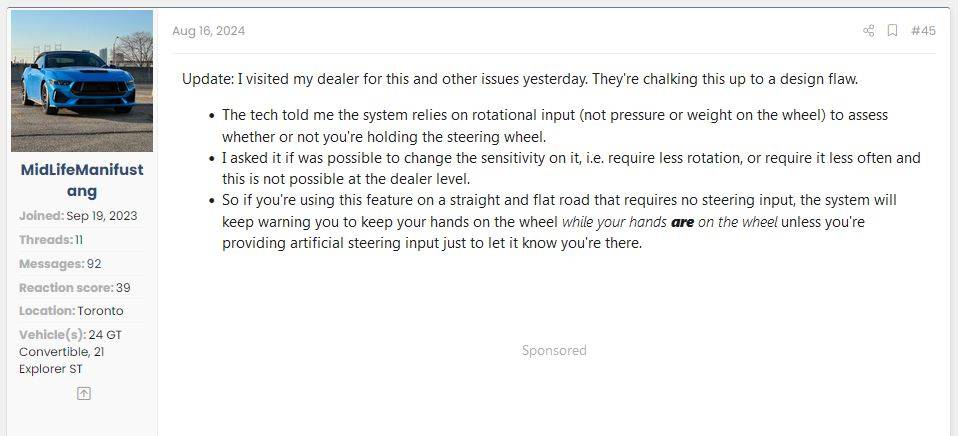Click the Sponsored label below the post
This screenshot has width=958, height=436.
[554, 351]
